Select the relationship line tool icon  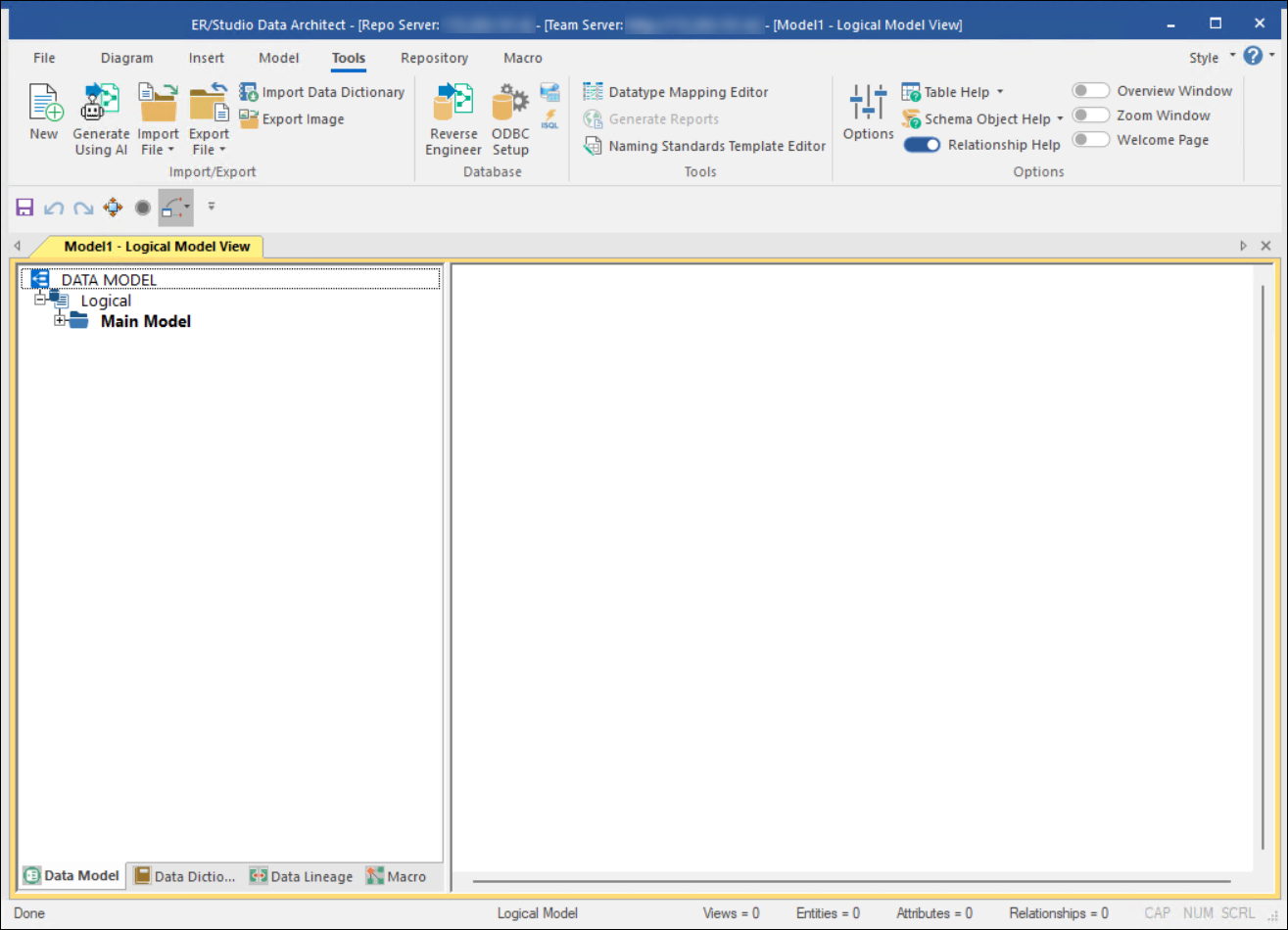pyautogui.click(x=171, y=208)
